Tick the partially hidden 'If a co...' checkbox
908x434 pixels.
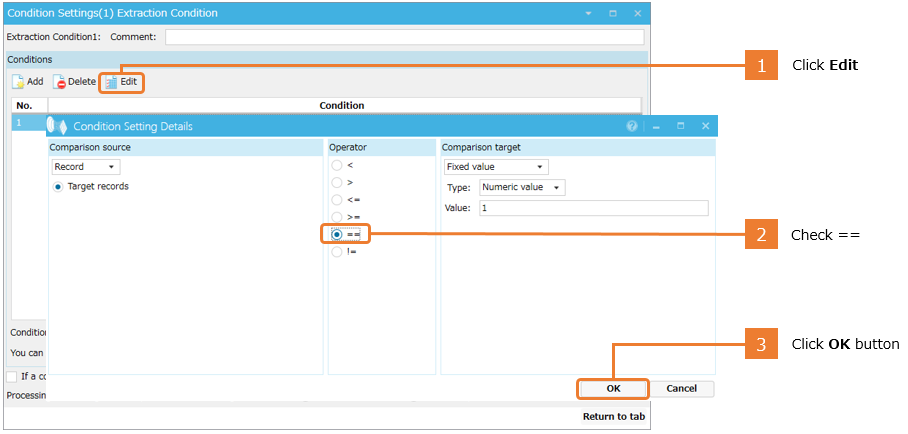(12, 376)
